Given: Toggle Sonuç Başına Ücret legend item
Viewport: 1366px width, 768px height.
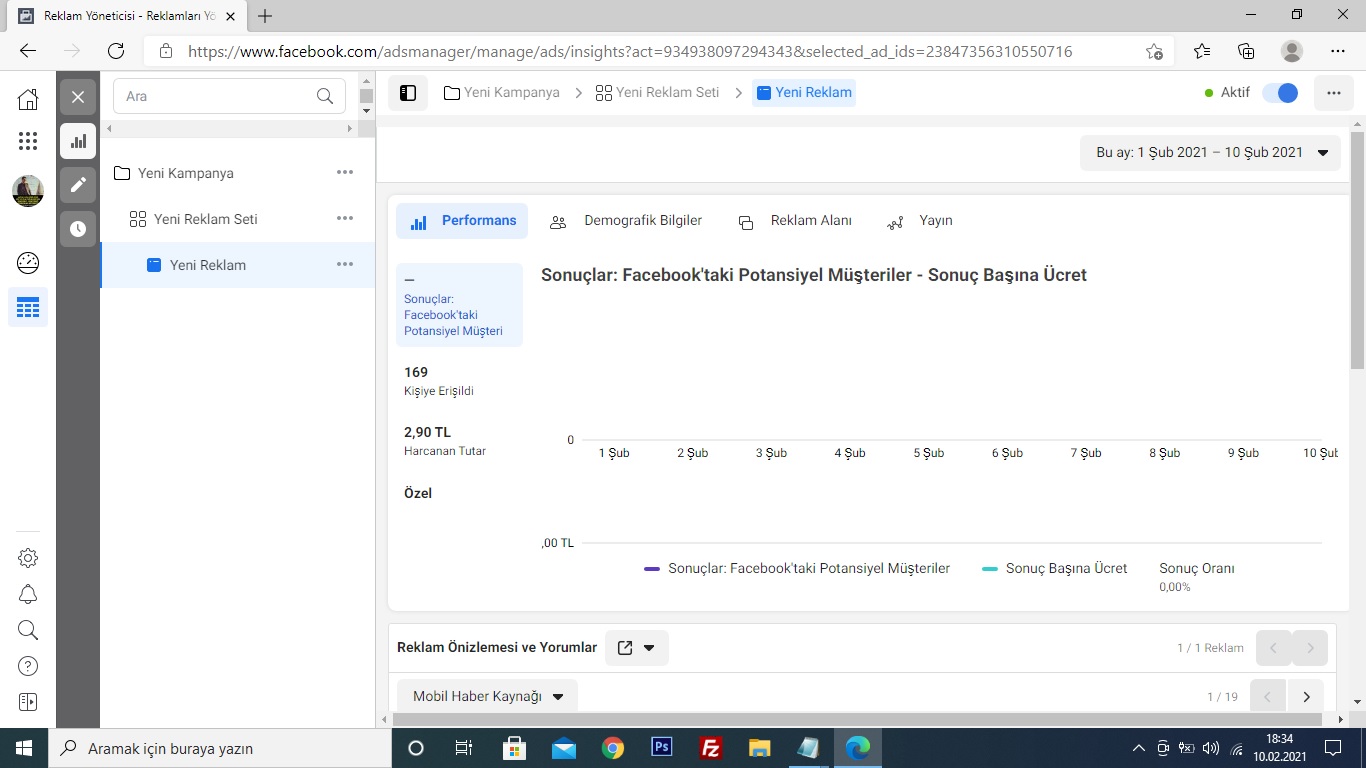Looking at the screenshot, I should pyautogui.click(x=1055, y=568).
